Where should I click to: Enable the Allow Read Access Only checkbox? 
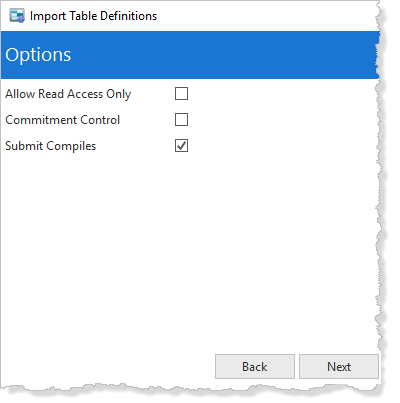[x=181, y=94]
